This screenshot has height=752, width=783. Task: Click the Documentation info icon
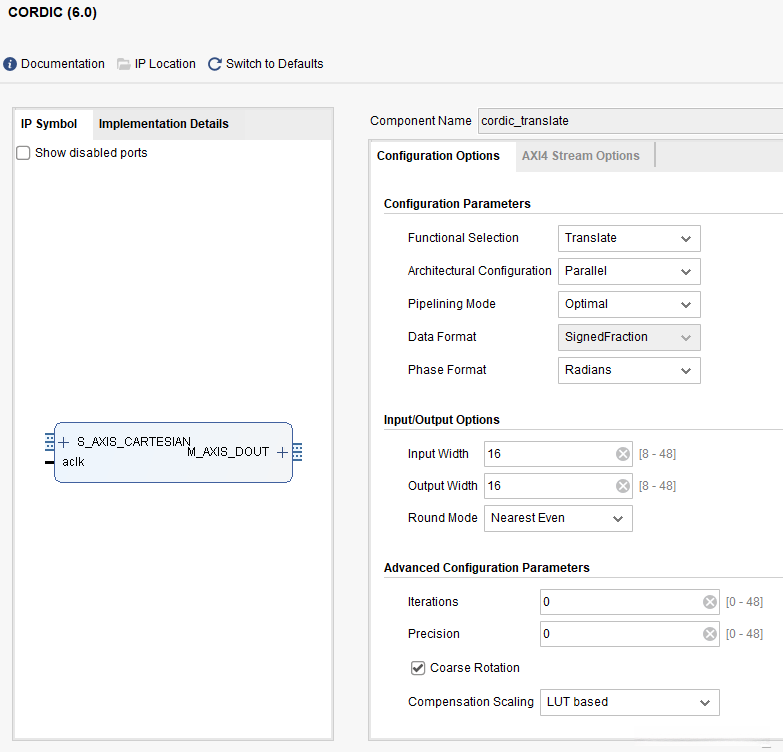10,64
